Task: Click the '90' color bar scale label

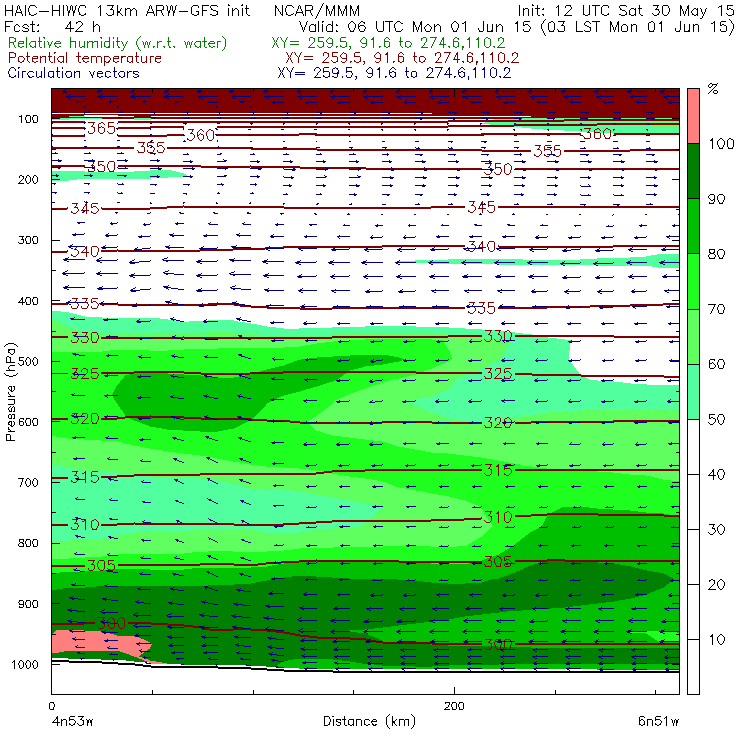Action: pos(716,199)
